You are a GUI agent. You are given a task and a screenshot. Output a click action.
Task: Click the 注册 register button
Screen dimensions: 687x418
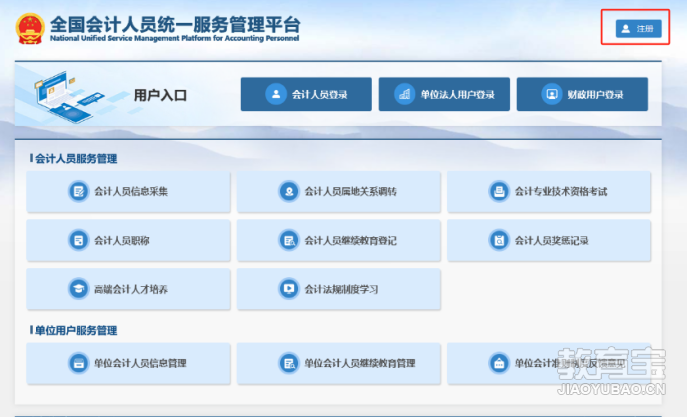[638, 28]
